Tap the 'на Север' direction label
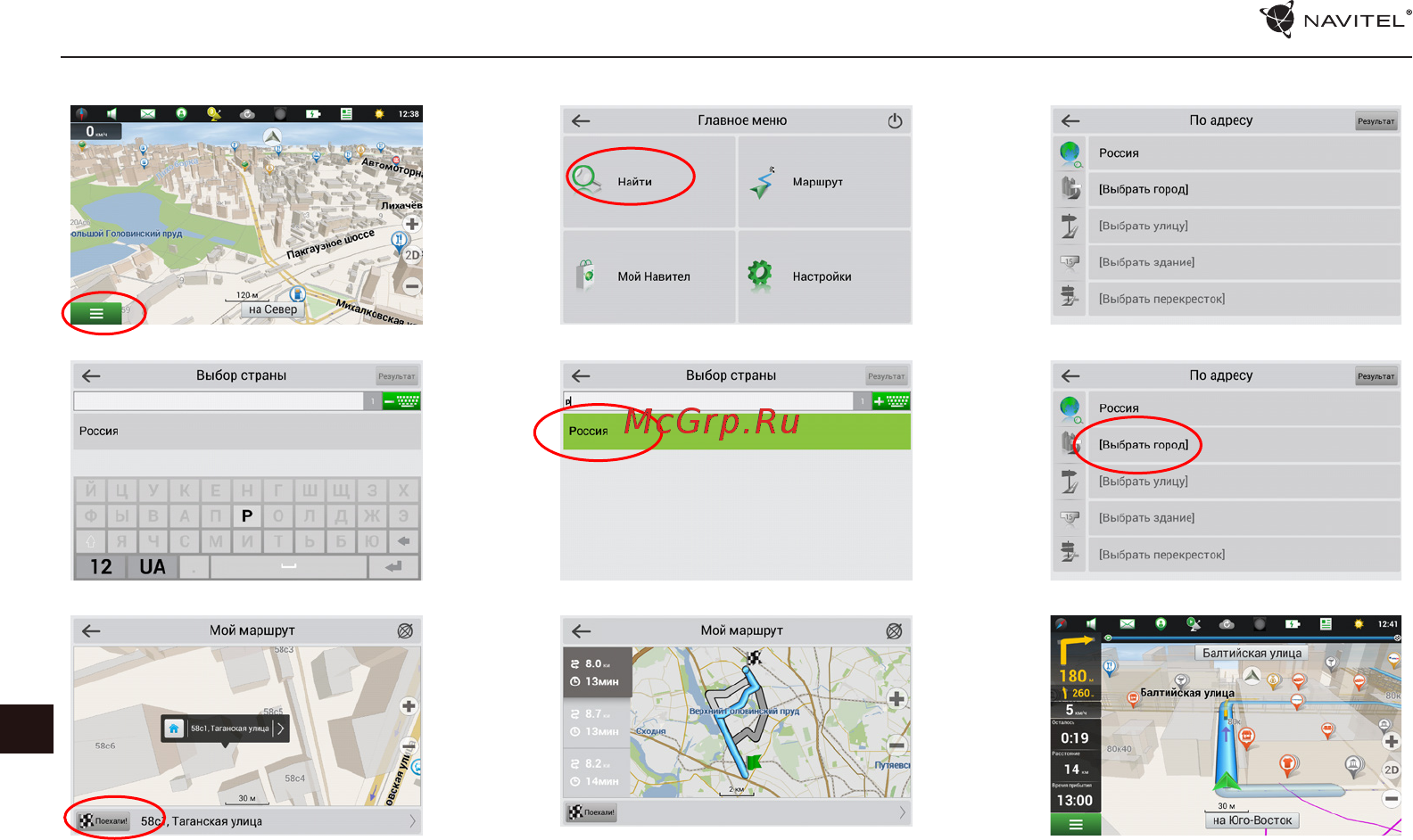Image resolution: width=1413 pixels, height=840 pixels. click(273, 309)
